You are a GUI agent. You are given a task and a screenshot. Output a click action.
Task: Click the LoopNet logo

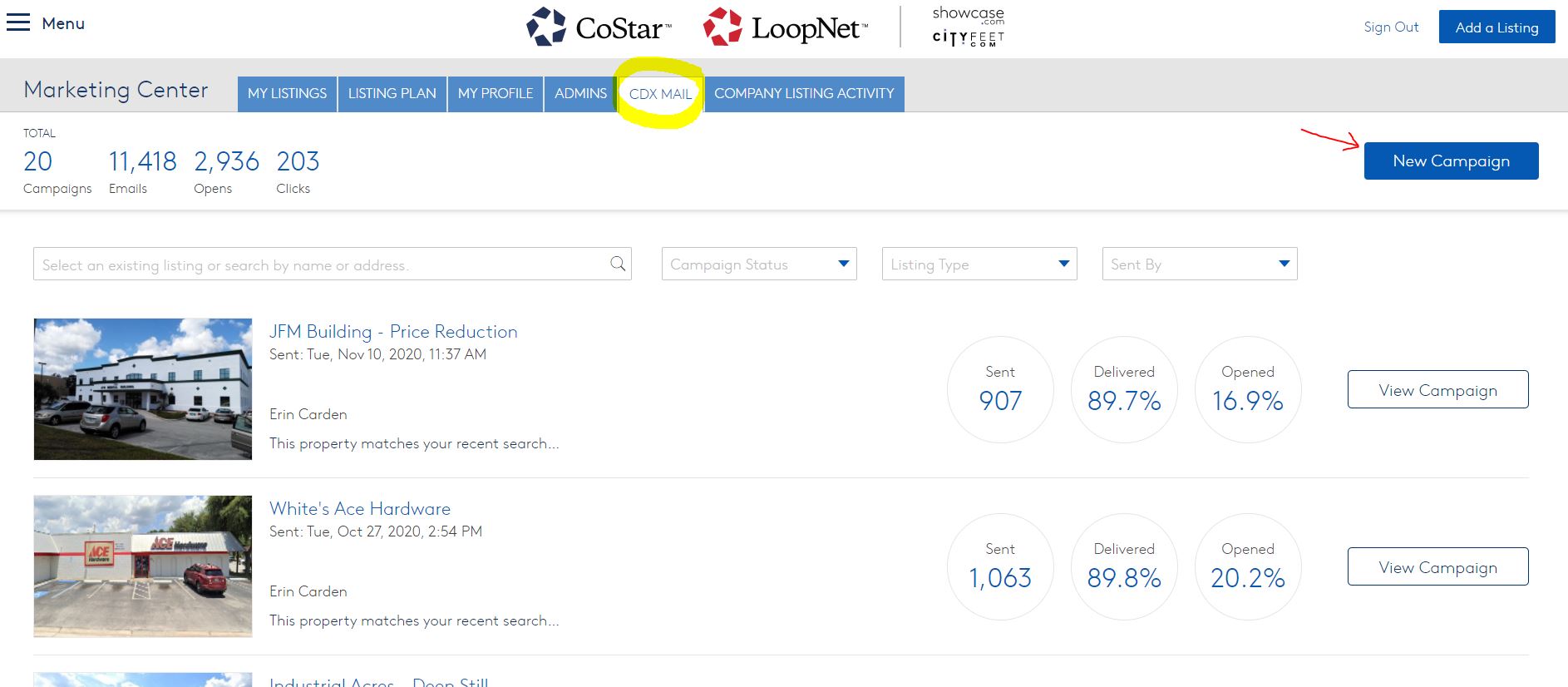785,27
